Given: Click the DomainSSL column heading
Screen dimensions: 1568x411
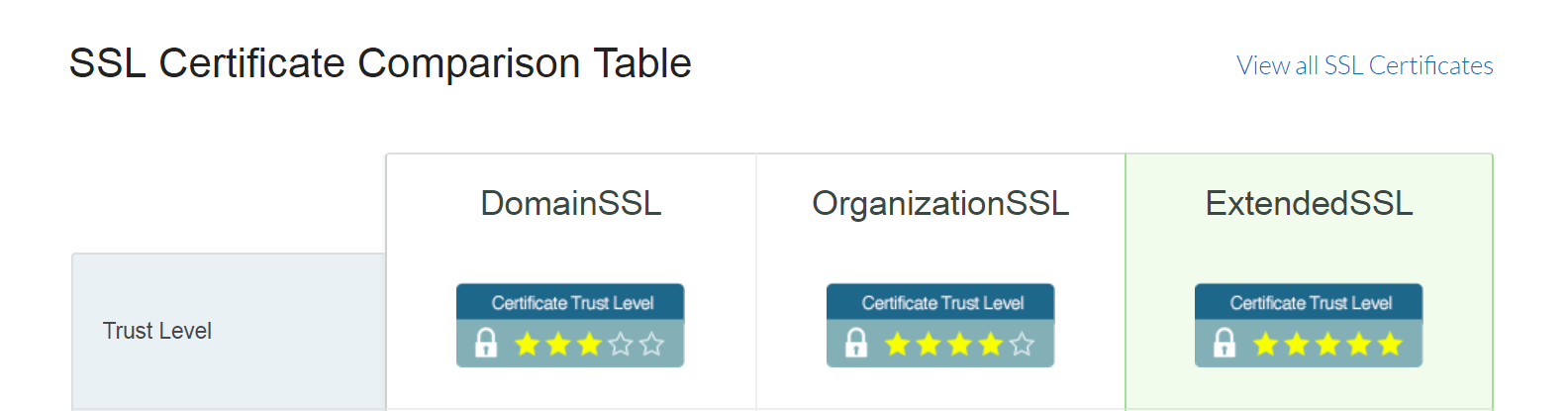Looking at the screenshot, I should (x=570, y=203).
